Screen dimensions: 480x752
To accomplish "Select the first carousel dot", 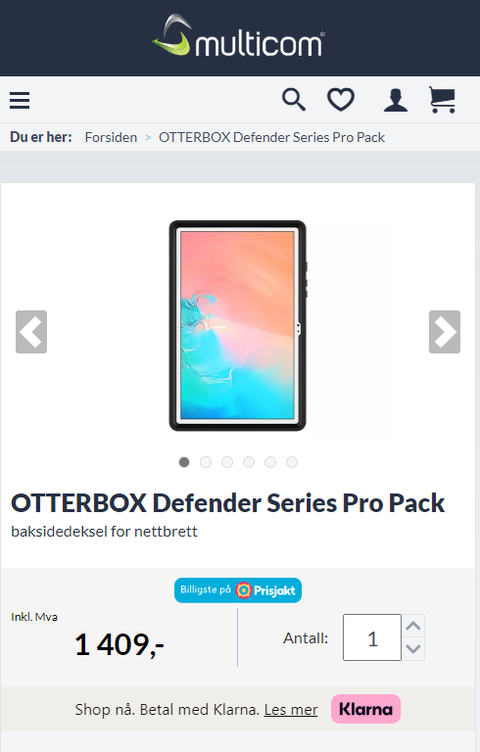I will [x=184, y=462].
